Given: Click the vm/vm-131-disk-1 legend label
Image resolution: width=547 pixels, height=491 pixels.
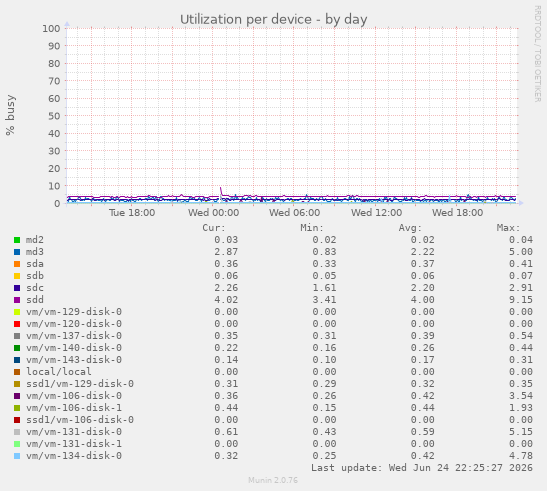Looking at the screenshot, I should click(74, 444).
